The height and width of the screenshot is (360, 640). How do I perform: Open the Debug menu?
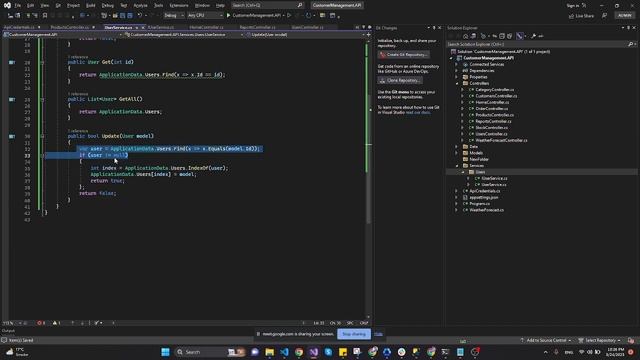point(108,6)
